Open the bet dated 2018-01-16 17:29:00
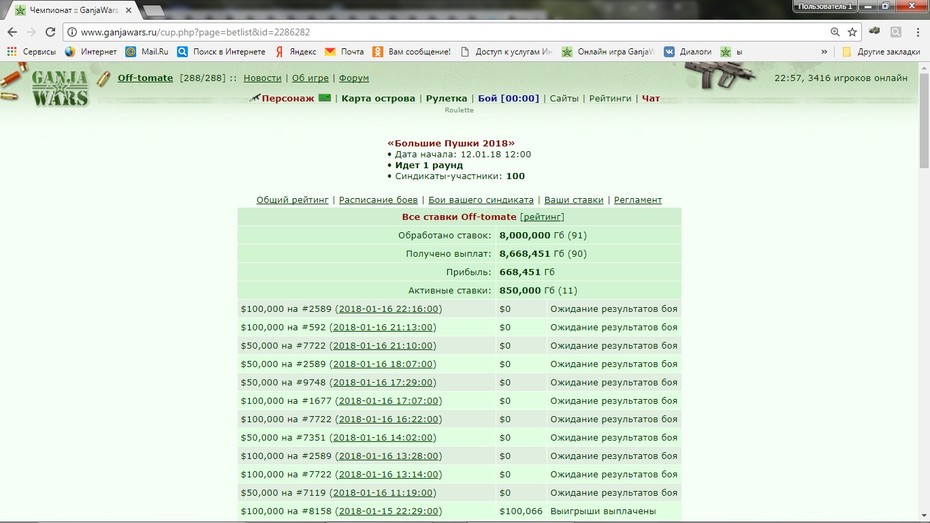Image resolution: width=930 pixels, height=523 pixels. pos(383,382)
